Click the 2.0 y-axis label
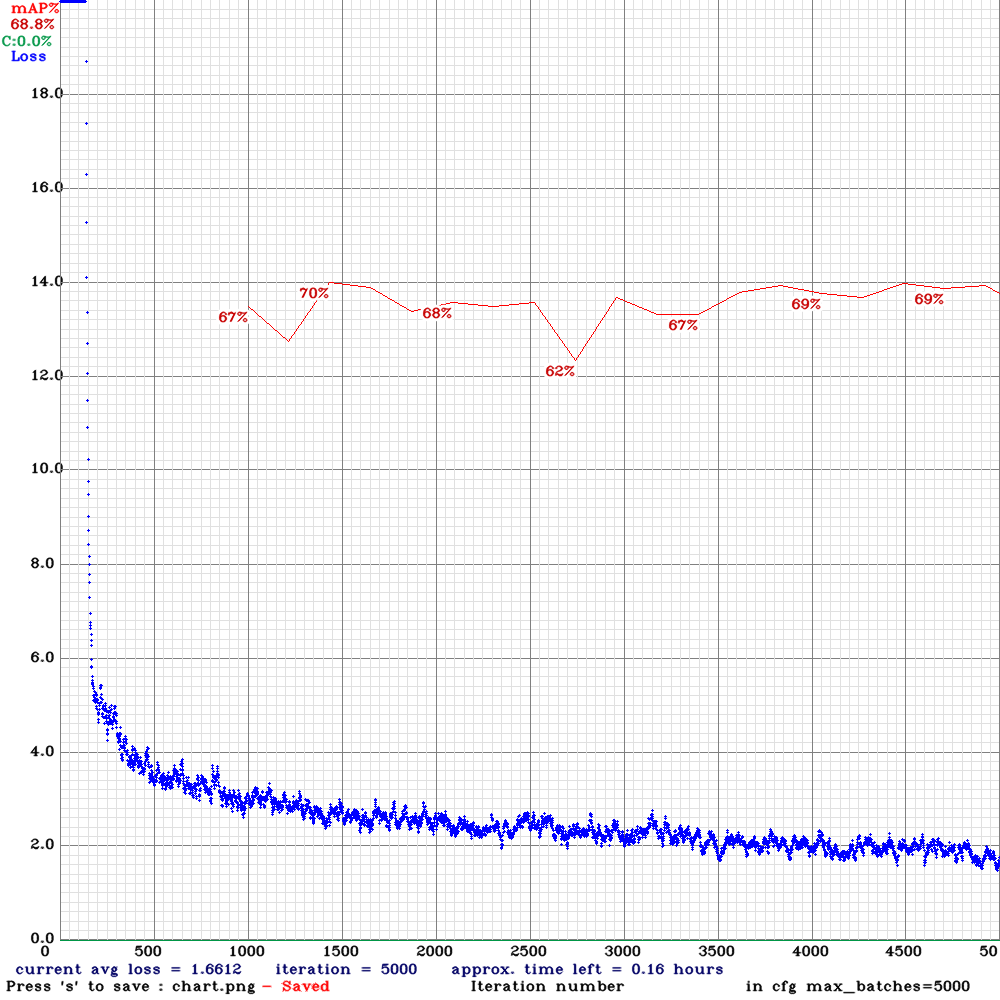 click(42, 845)
